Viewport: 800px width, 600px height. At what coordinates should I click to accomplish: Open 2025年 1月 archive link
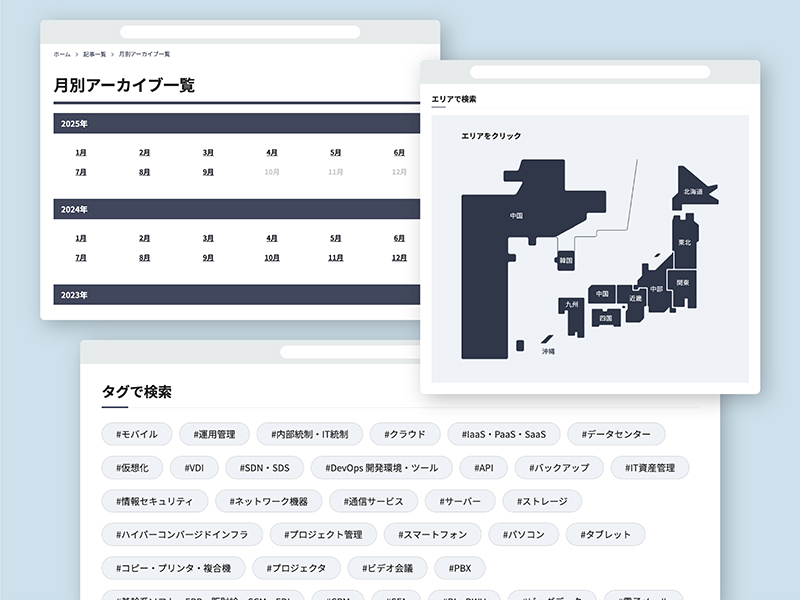click(x=81, y=153)
